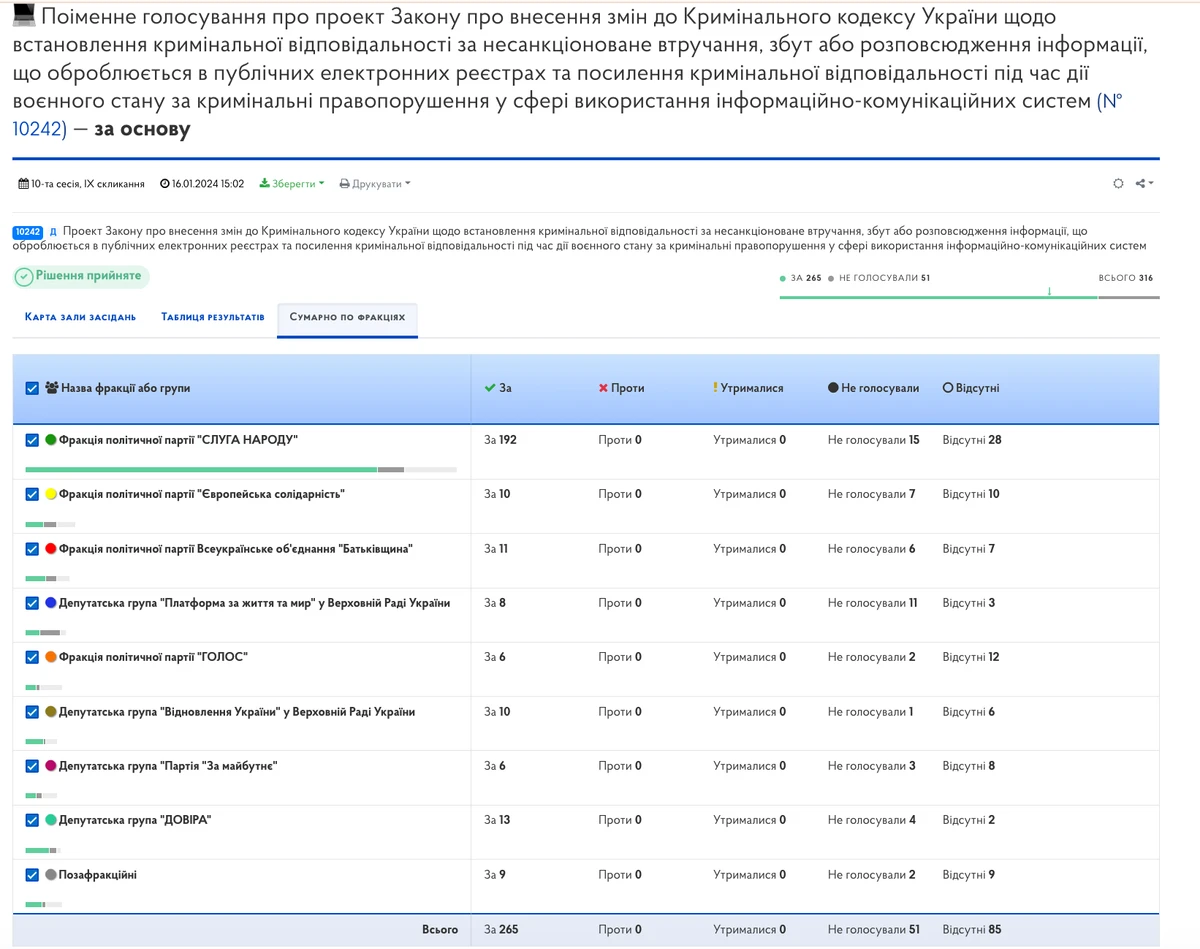Image resolution: width=1200 pixels, height=949 pixels.
Task: Click the Рішення прийняте status badge
Action: click(81, 276)
